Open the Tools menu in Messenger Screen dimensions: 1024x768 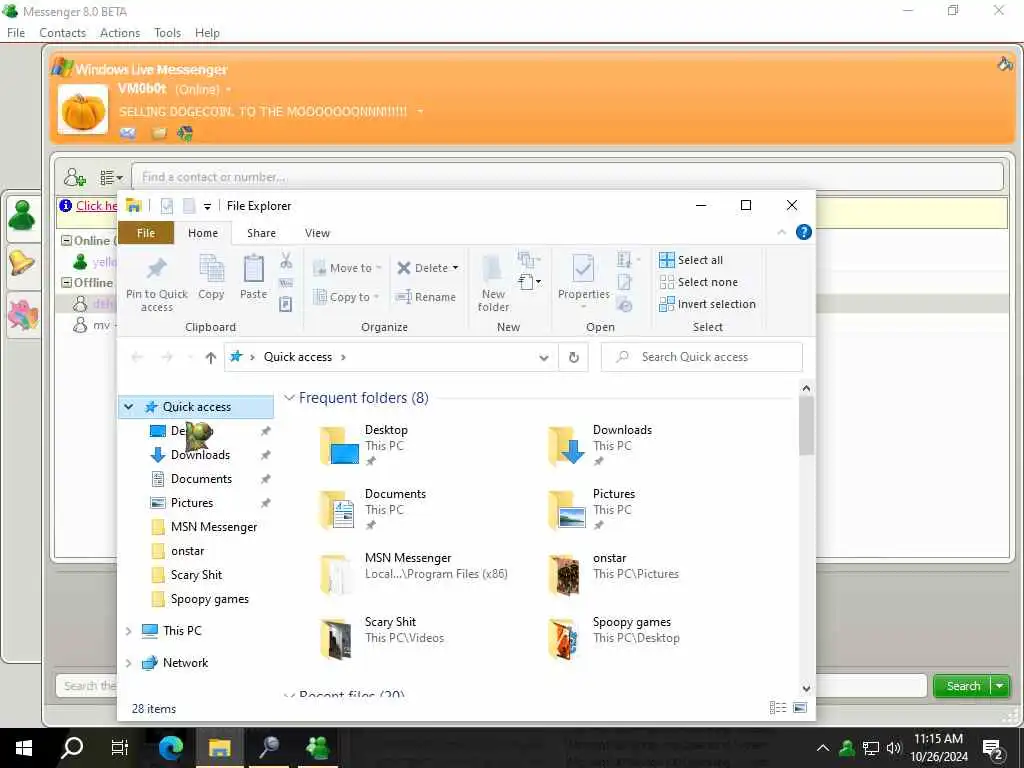point(167,33)
